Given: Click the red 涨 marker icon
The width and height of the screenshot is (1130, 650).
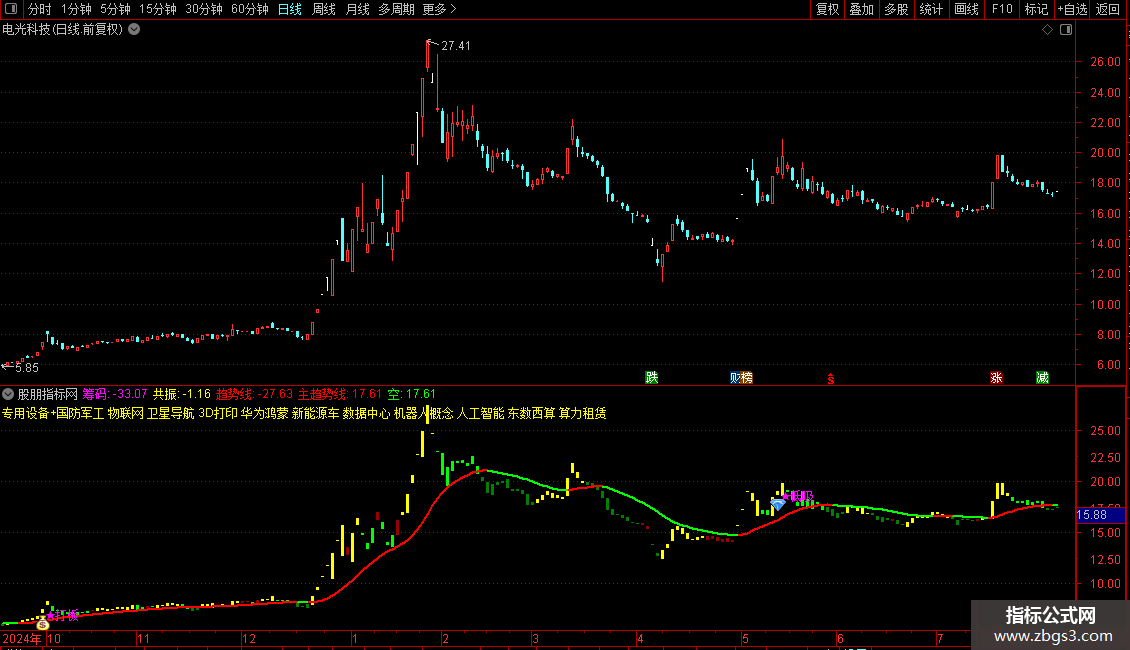Looking at the screenshot, I should (x=996, y=378).
